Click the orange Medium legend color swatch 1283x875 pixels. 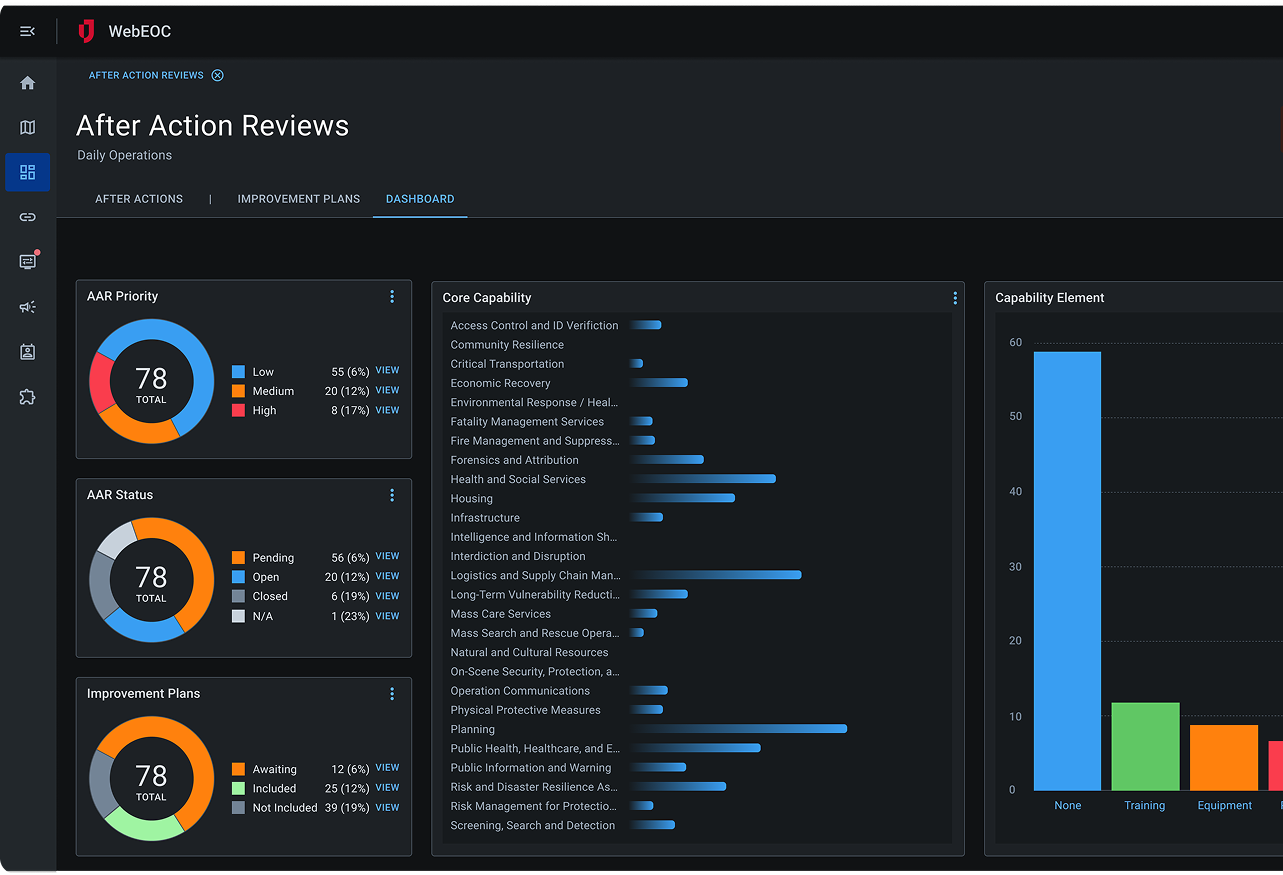[x=238, y=391]
